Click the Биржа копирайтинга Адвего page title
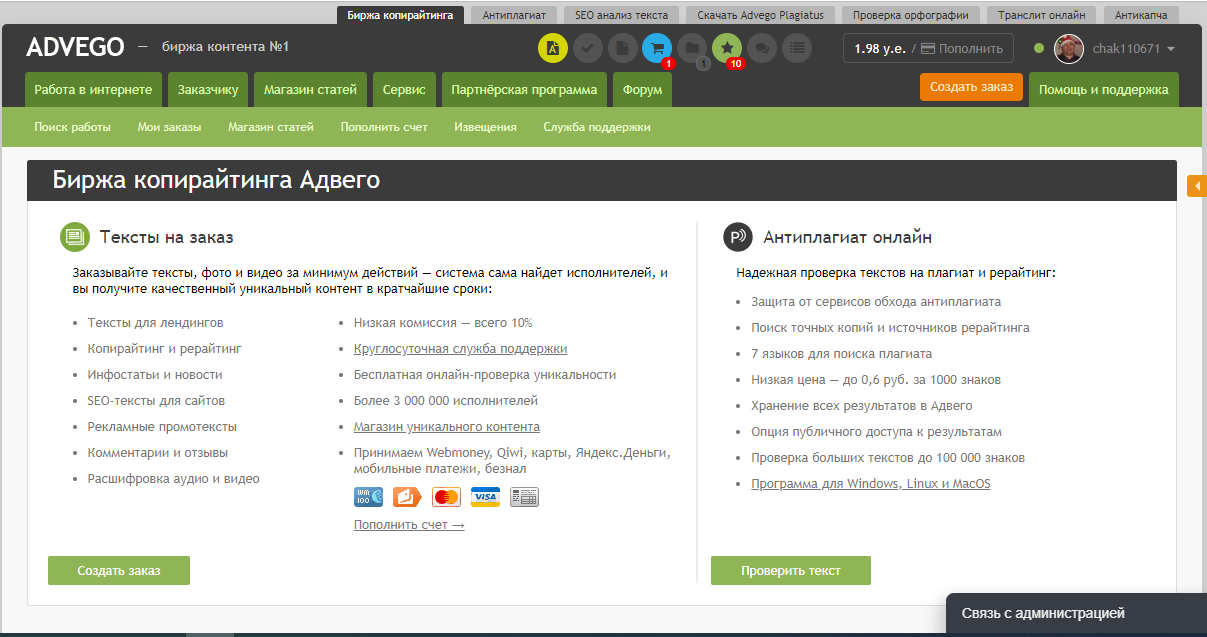 pos(216,180)
